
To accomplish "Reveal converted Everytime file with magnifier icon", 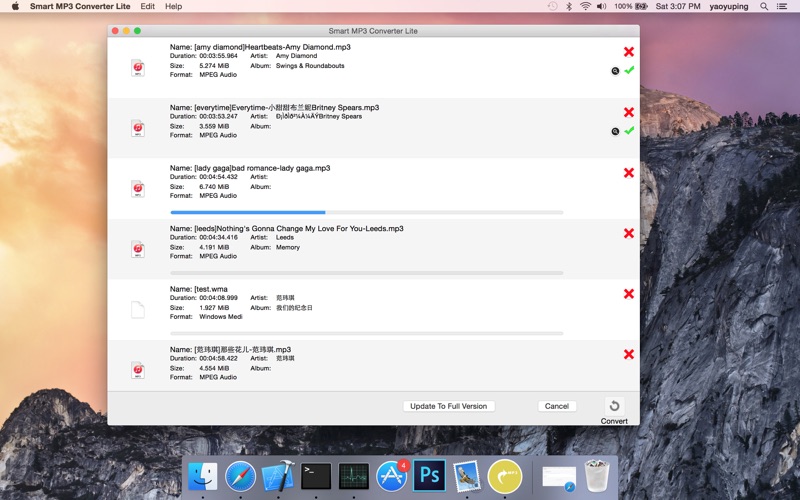I will 615,132.
